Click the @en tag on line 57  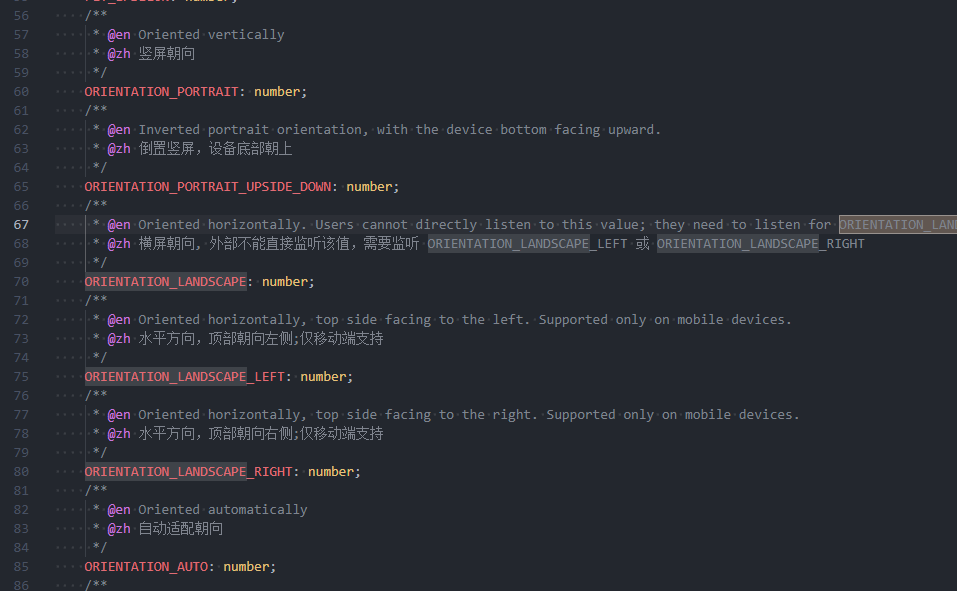pyautogui.click(x=119, y=35)
